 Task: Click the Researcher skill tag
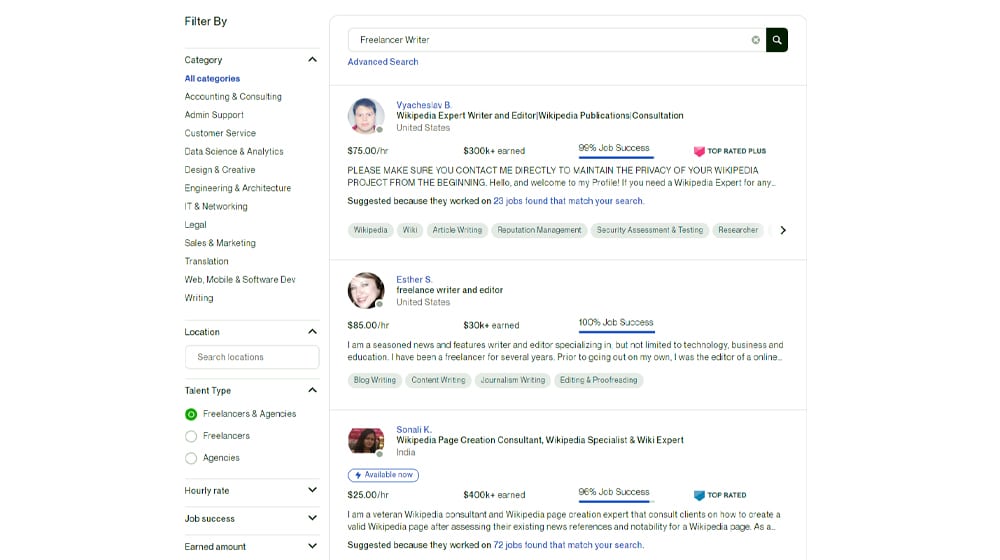(738, 230)
